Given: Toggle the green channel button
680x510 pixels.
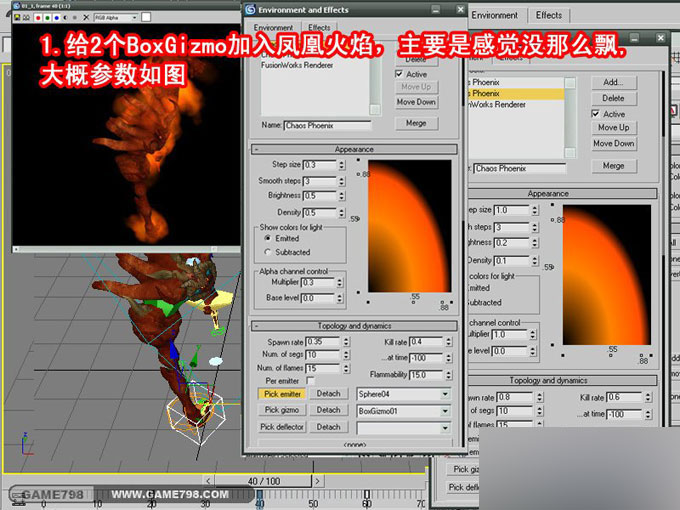Looking at the screenshot, I should 47,17.
